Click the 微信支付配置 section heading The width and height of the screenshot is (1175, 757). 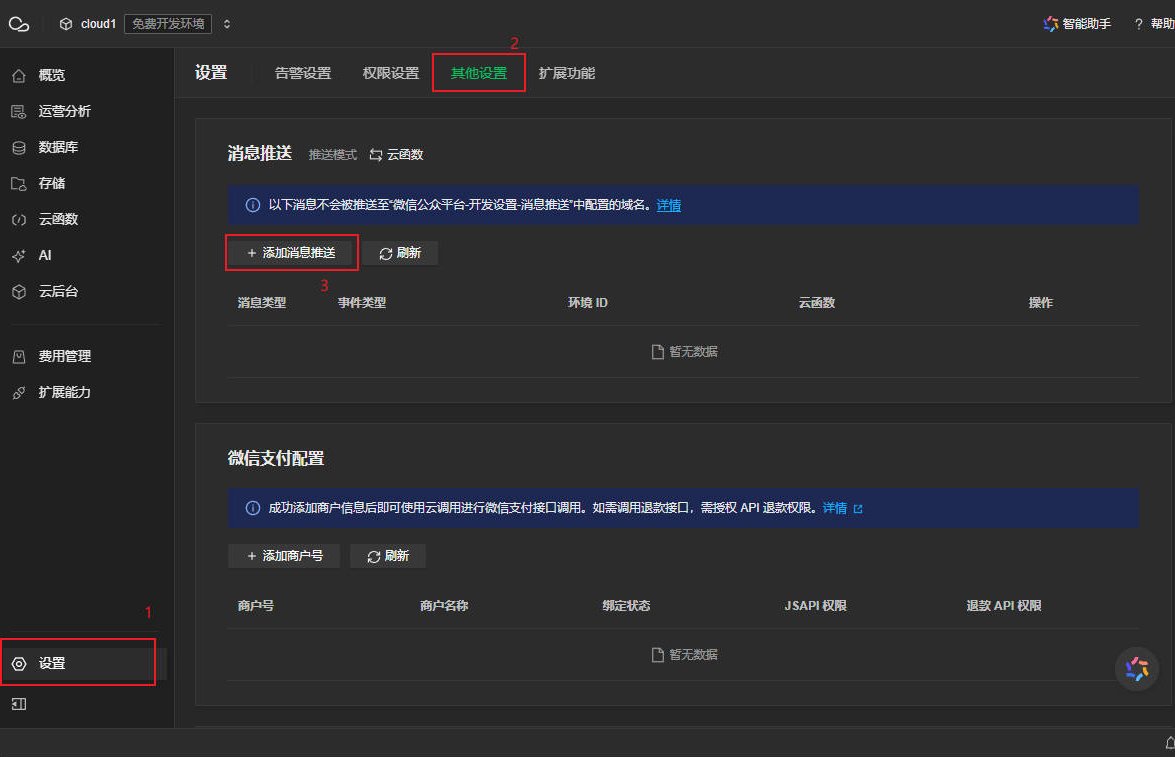276,458
